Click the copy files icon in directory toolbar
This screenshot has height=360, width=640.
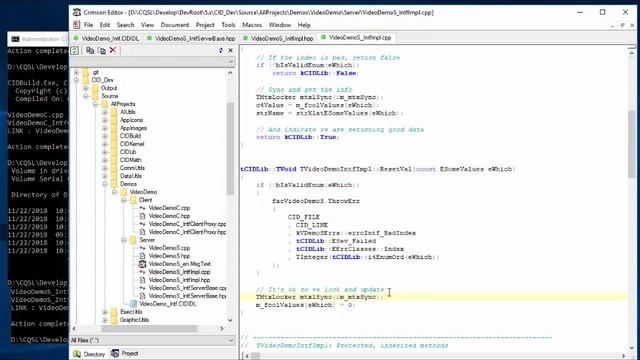(x=90, y=50)
